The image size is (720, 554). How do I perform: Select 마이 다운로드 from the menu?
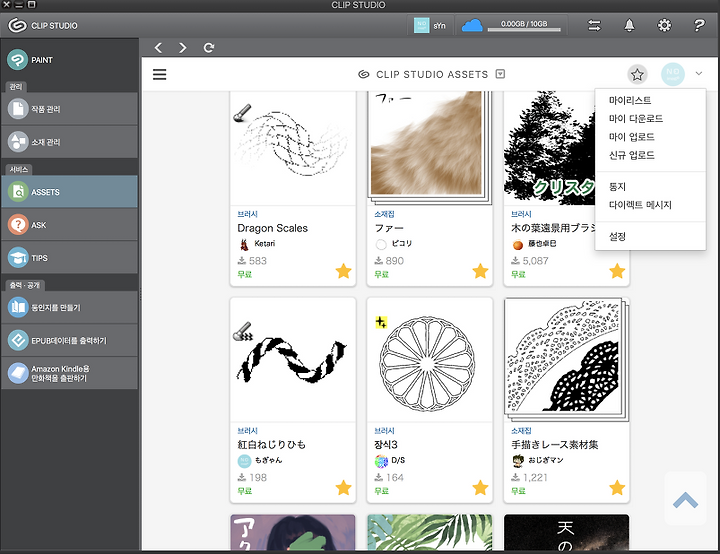(x=636, y=119)
